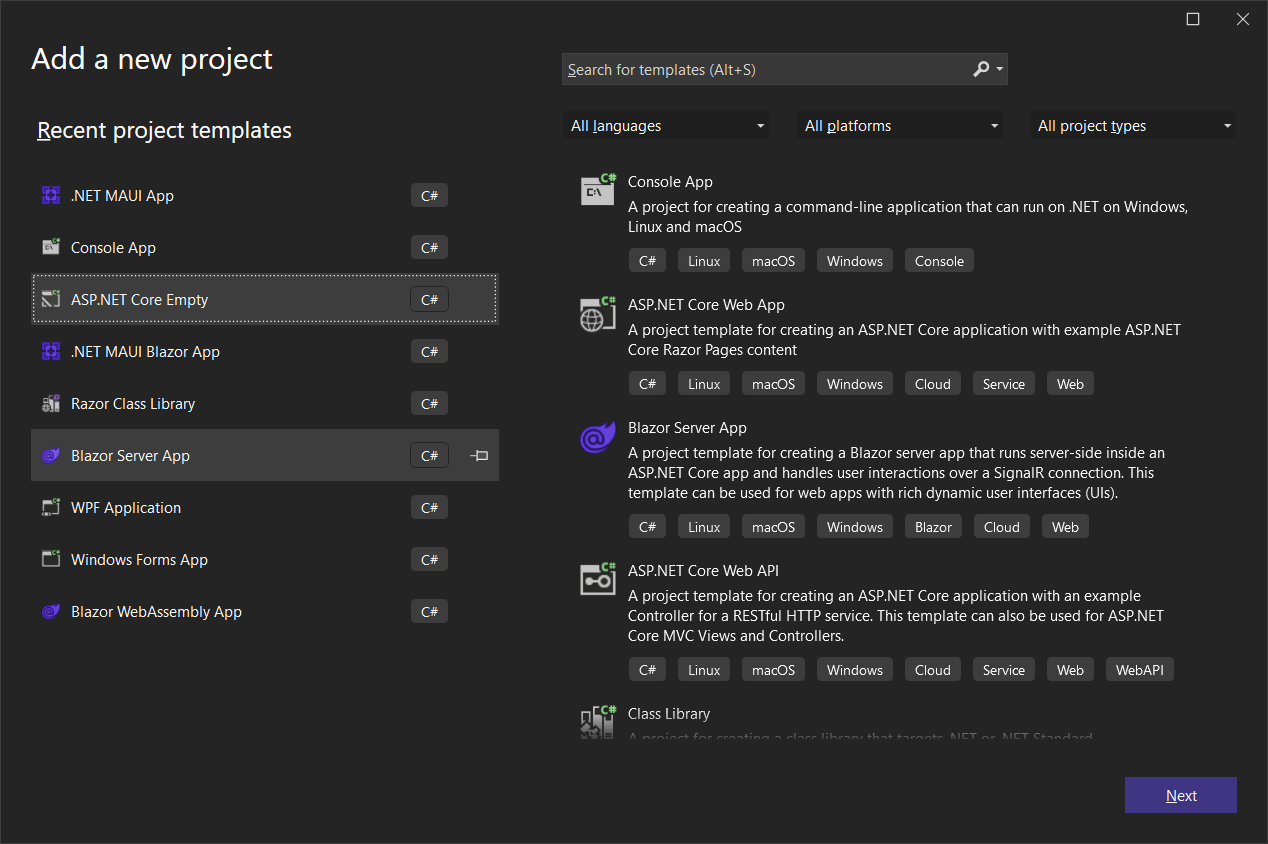Image resolution: width=1268 pixels, height=844 pixels.
Task: Click the Web tag under Blazor Server App
Action: tap(1065, 527)
